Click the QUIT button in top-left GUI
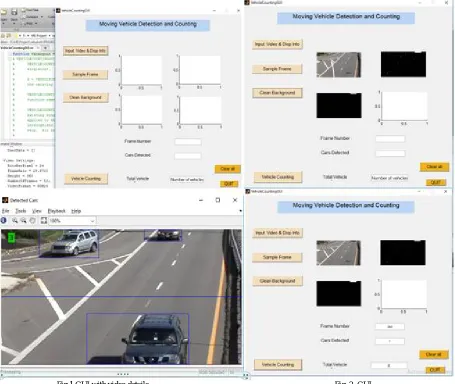455x384 pixels. 229,184
